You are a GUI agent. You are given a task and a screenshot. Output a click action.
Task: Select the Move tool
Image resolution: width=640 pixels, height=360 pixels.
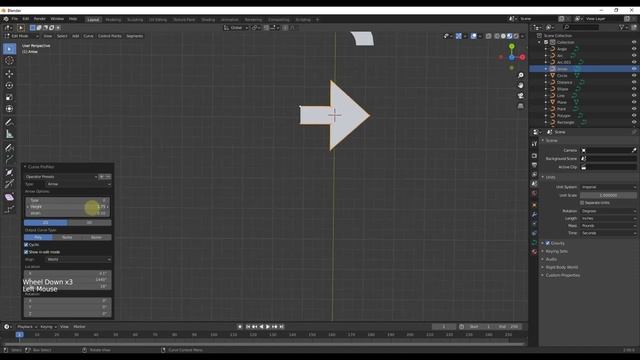coord(9,74)
